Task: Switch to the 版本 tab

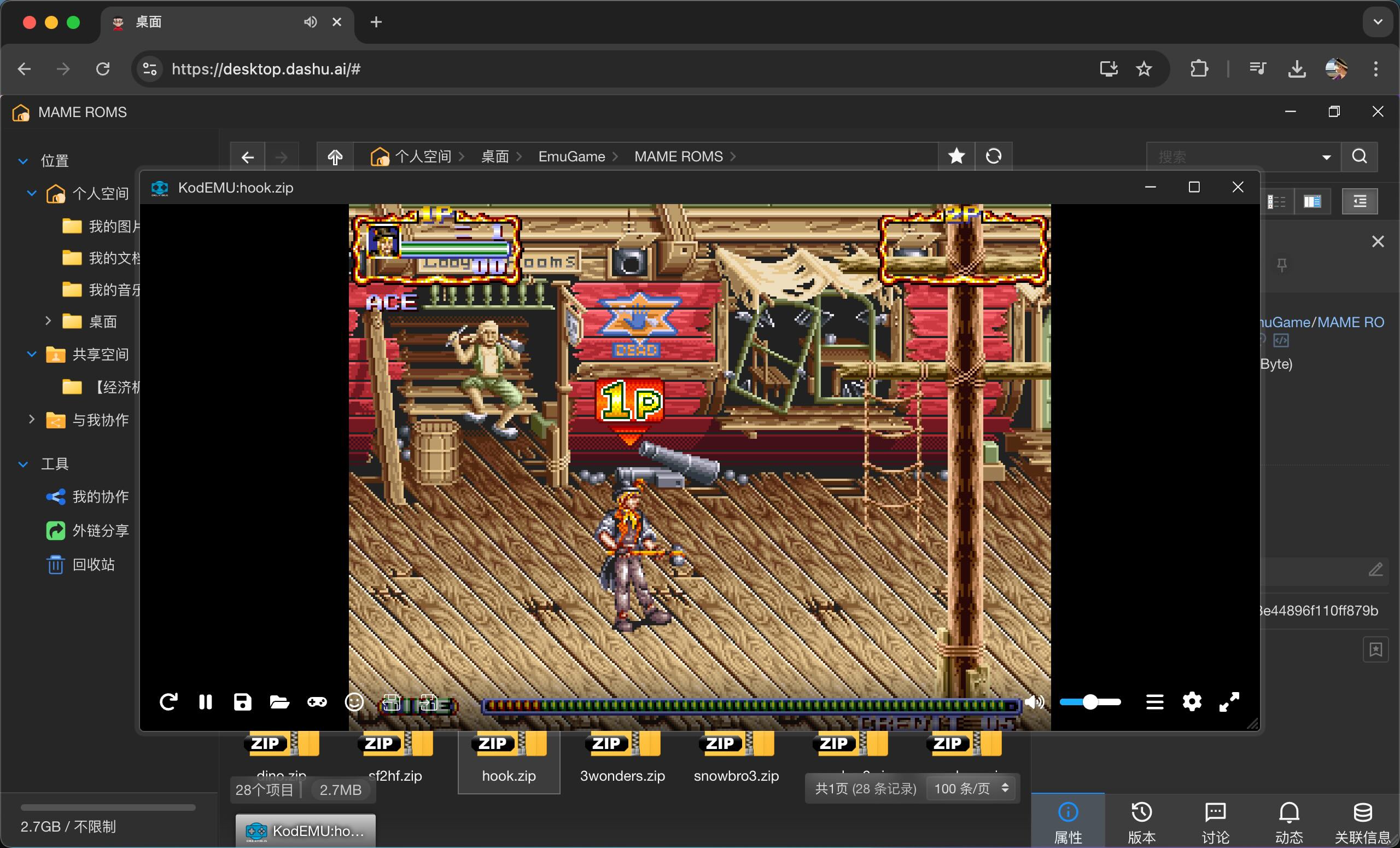Action: coord(1141,822)
